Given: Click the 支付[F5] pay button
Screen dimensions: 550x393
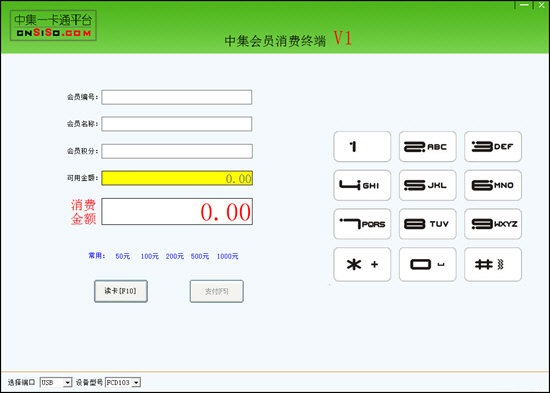Looking at the screenshot, I should coord(216,291).
